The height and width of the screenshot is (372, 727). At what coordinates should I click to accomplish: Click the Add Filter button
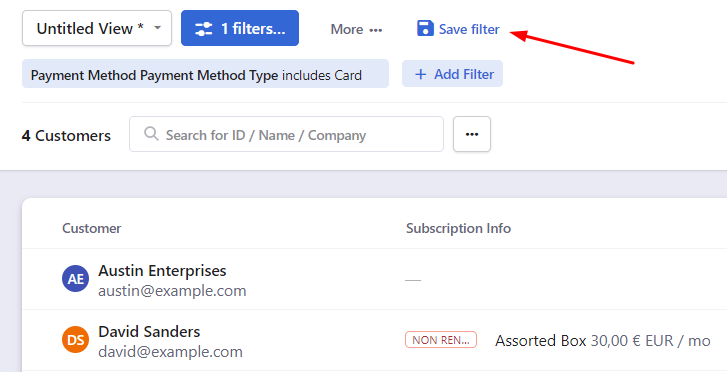453,74
